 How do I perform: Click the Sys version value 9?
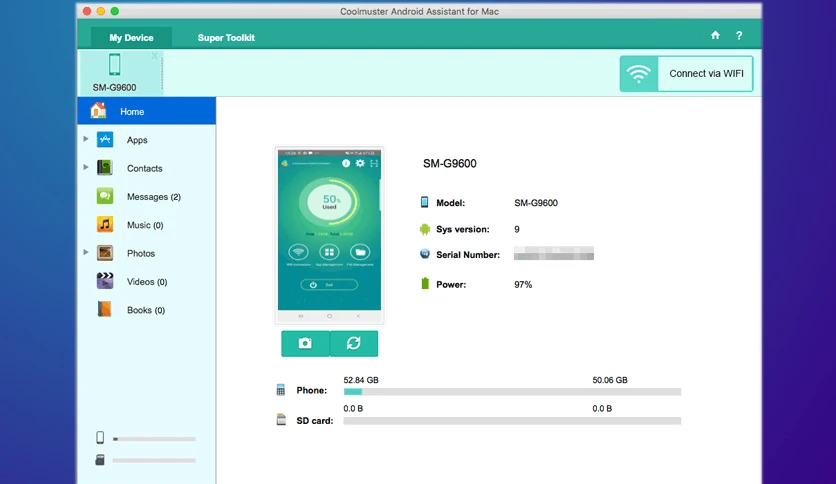click(517, 229)
